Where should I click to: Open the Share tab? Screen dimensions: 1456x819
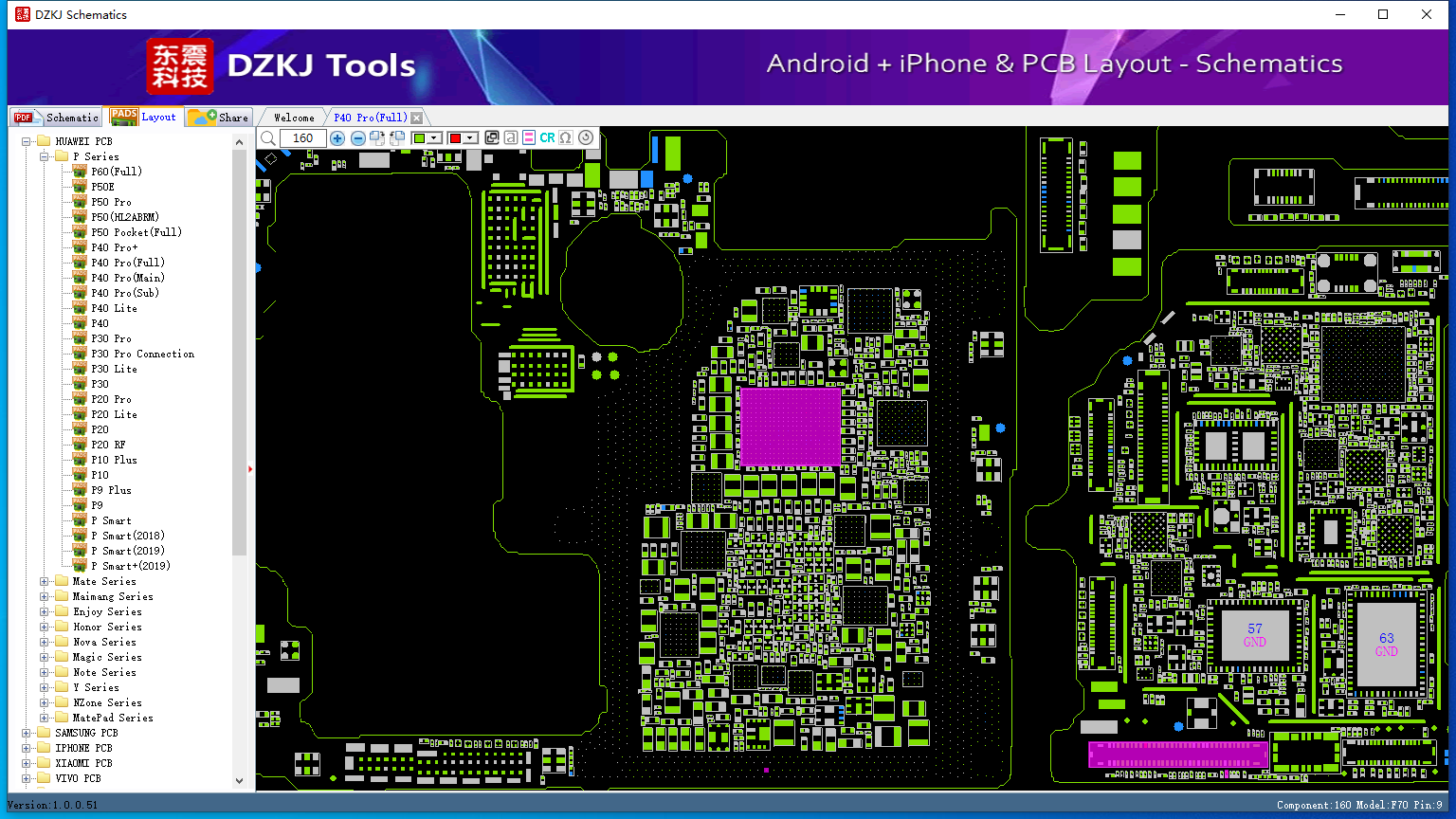tap(219, 118)
